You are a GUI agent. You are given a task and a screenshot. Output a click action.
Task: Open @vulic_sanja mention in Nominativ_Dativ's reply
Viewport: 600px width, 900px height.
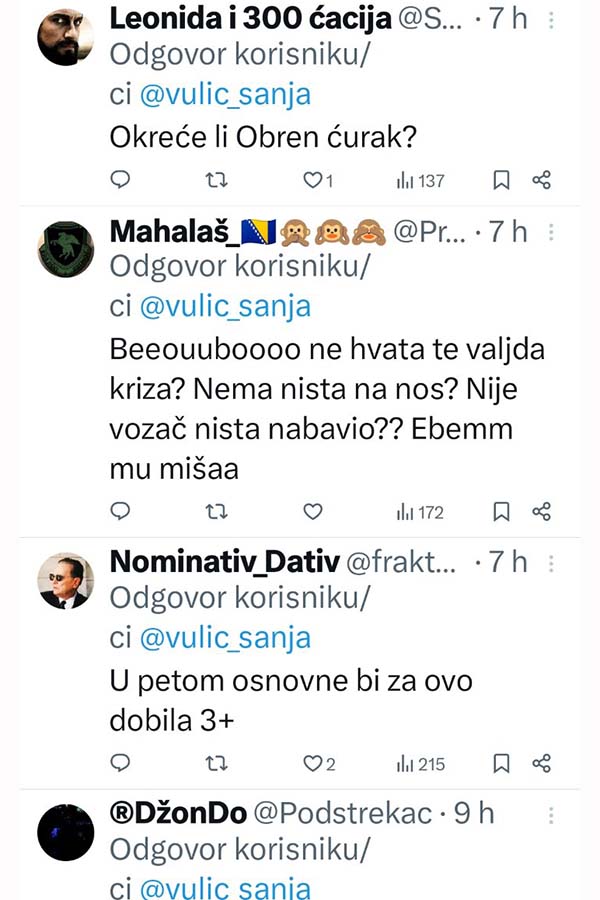[225, 637]
